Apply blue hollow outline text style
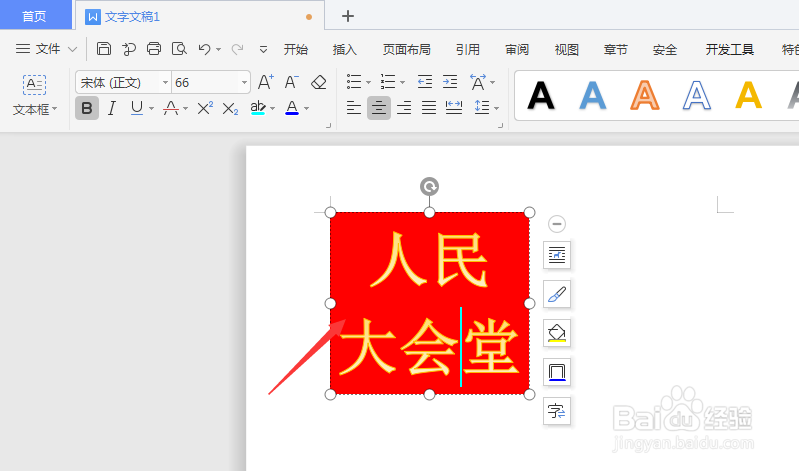 tap(697, 95)
